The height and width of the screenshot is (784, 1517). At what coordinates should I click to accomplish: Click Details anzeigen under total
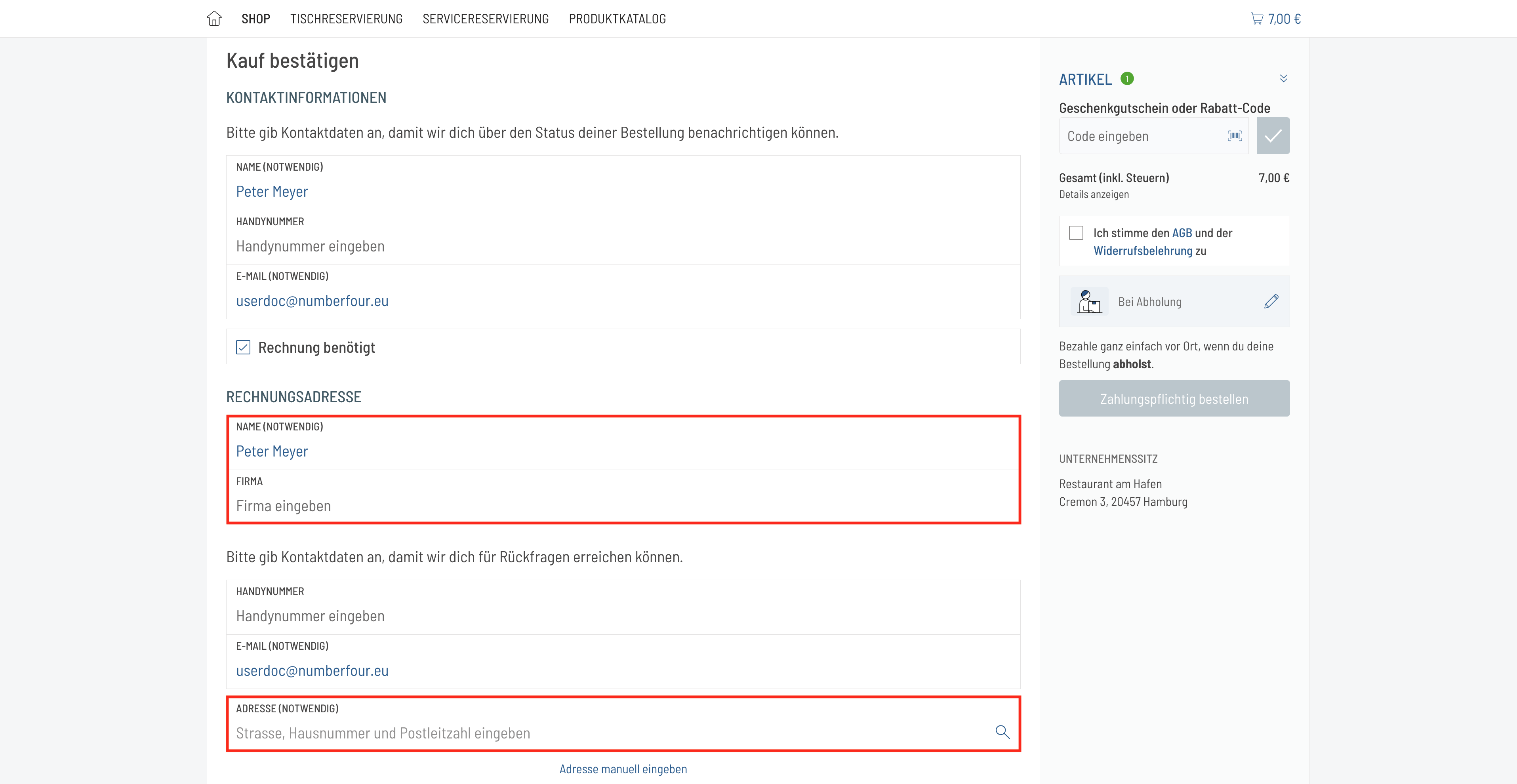tap(1094, 194)
